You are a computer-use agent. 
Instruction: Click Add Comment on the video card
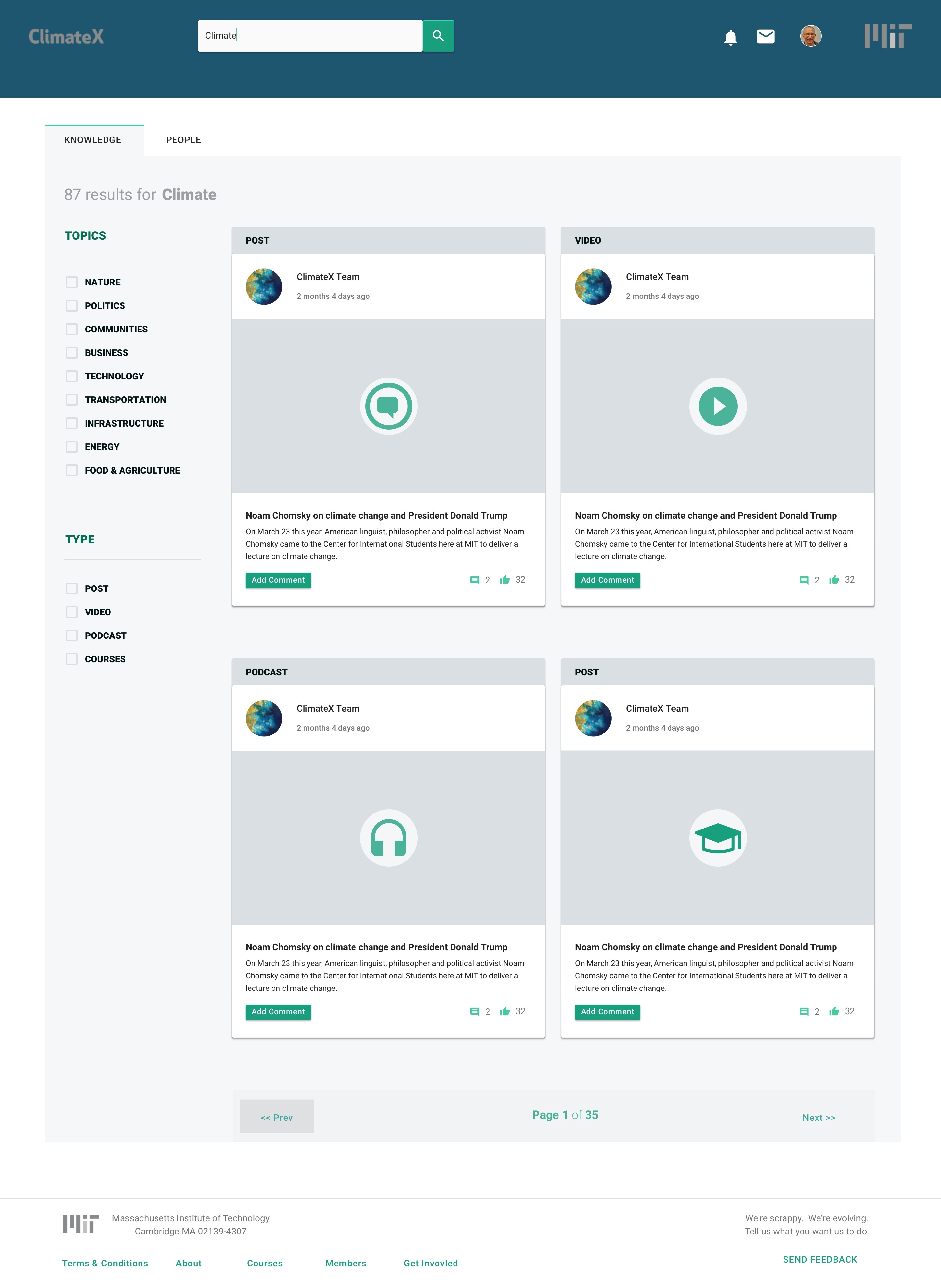click(607, 580)
